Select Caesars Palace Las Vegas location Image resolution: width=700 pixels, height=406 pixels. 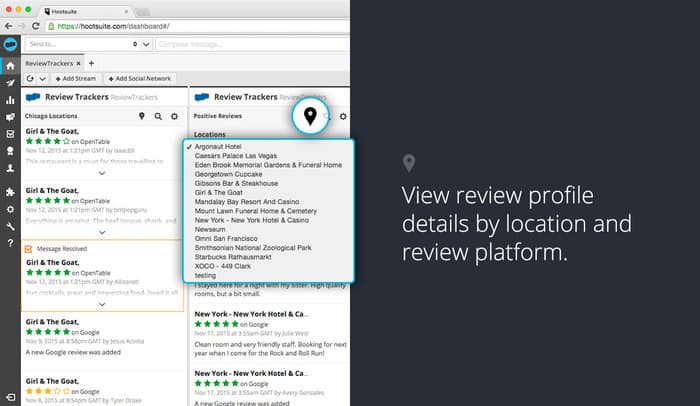(236, 156)
